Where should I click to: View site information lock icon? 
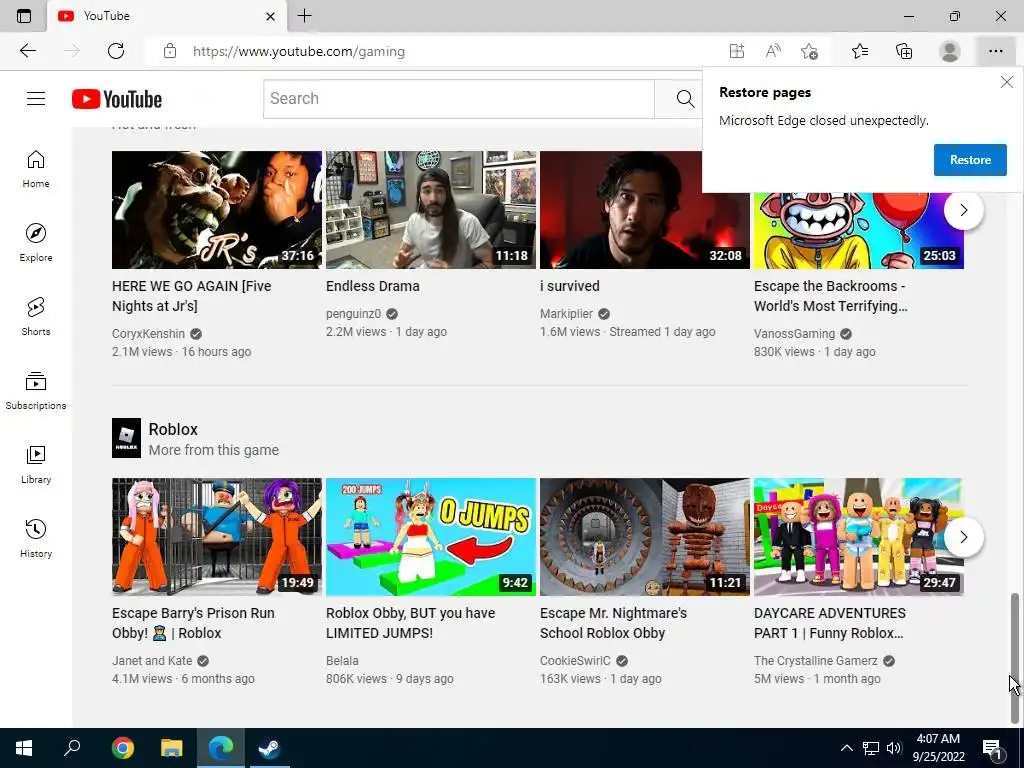pyautogui.click(x=170, y=51)
